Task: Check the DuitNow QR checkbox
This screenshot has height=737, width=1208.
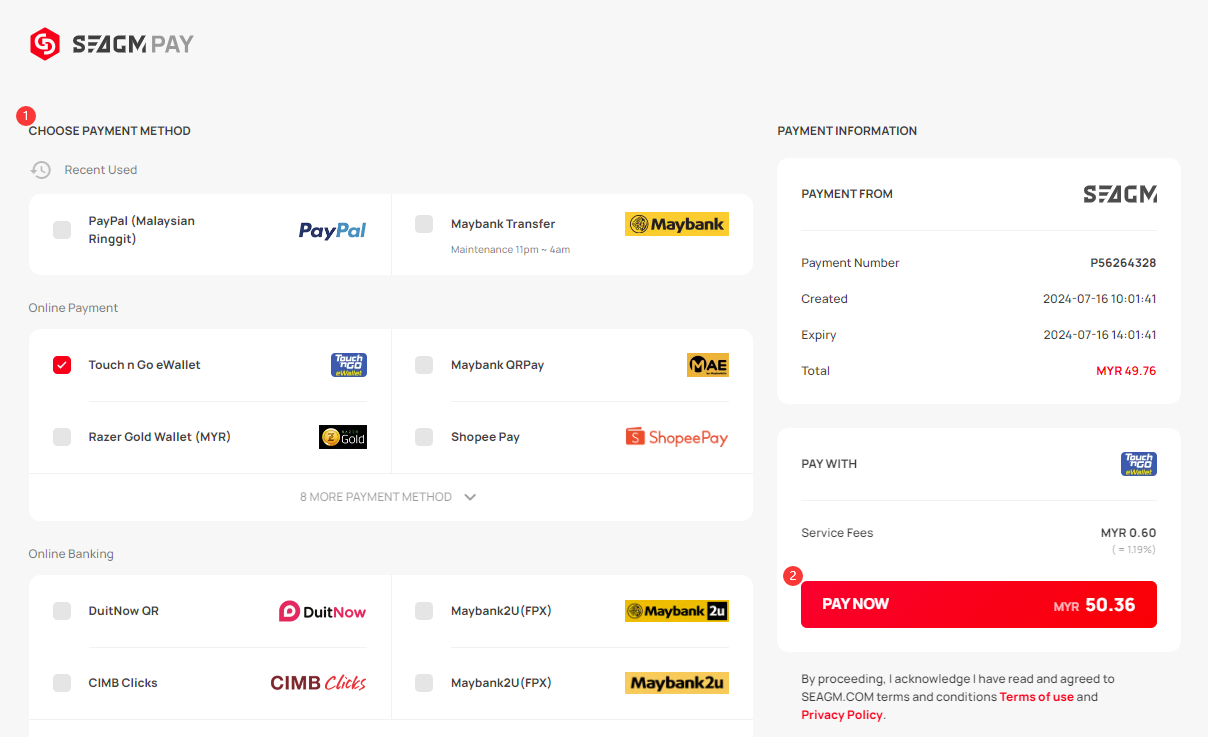Action: click(x=62, y=611)
